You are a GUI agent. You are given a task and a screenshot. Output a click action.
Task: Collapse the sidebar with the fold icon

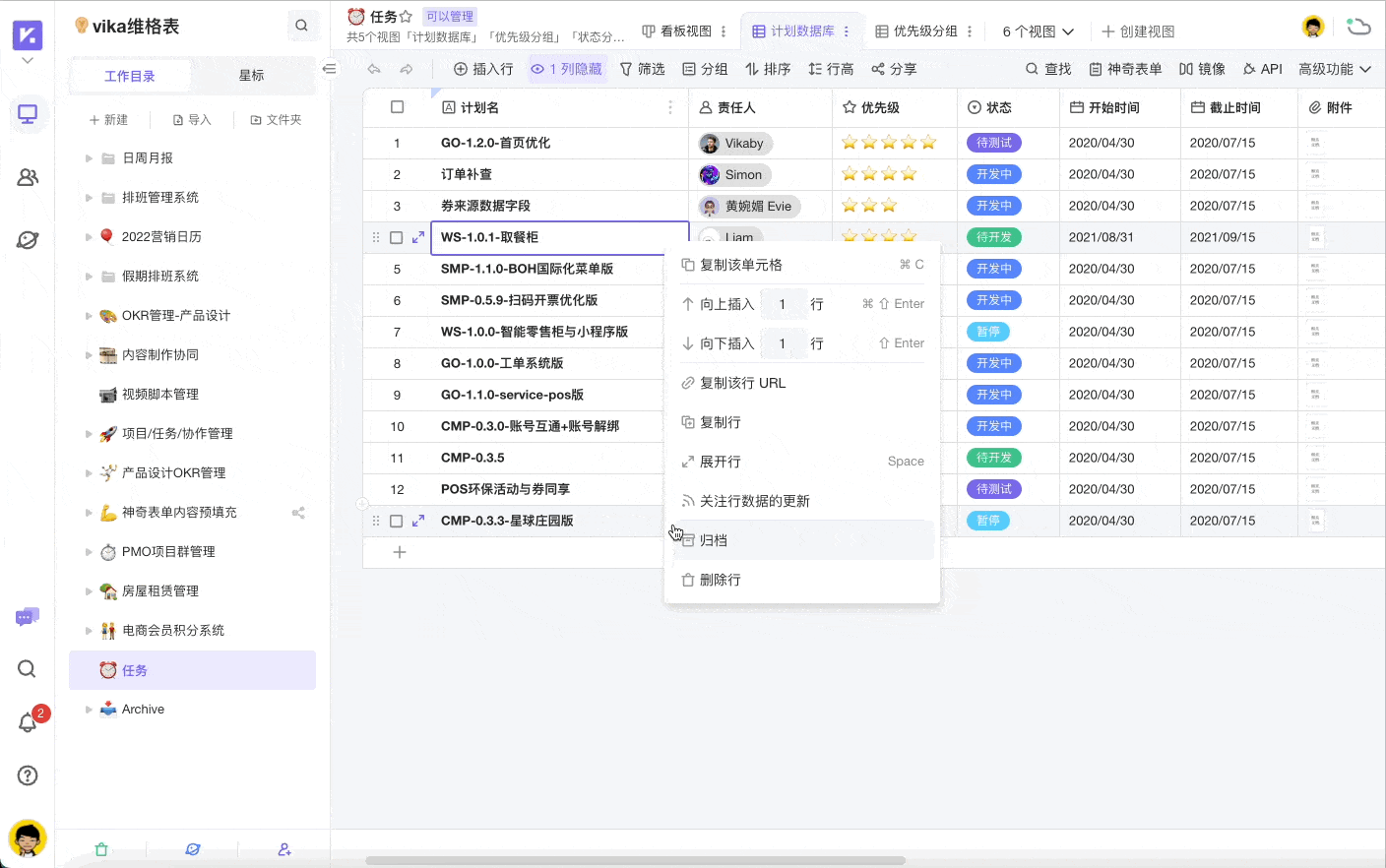pos(330,69)
